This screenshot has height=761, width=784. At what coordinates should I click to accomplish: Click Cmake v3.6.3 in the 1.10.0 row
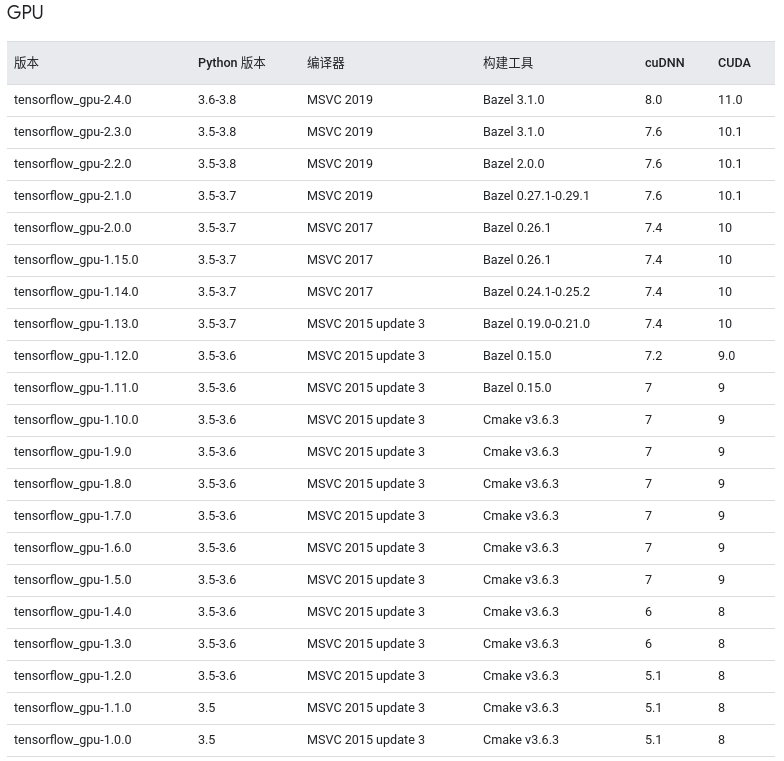tap(520, 420)
